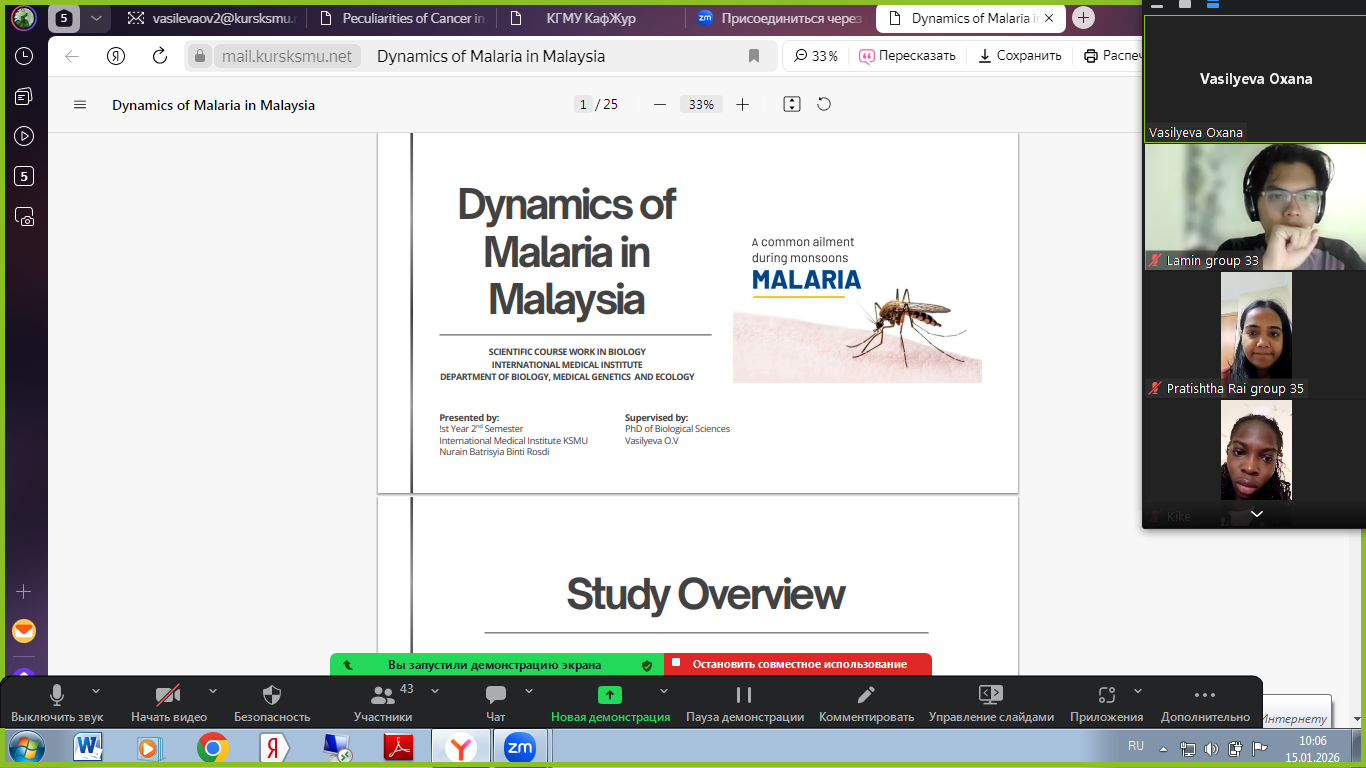This screenshot has height=768, width=1366.
Task: Open Adobe Acrobat from the taskbar
Action: click(399, 748)
